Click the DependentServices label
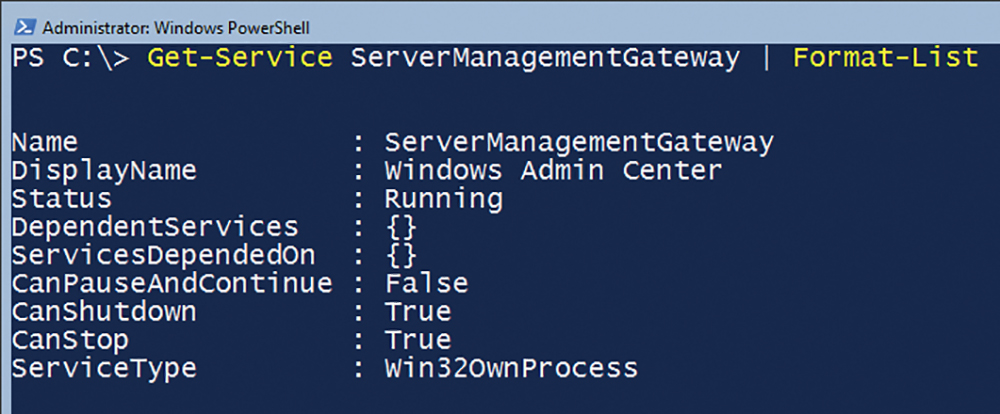Screen dimensions: 1000x414 point(155,228)
